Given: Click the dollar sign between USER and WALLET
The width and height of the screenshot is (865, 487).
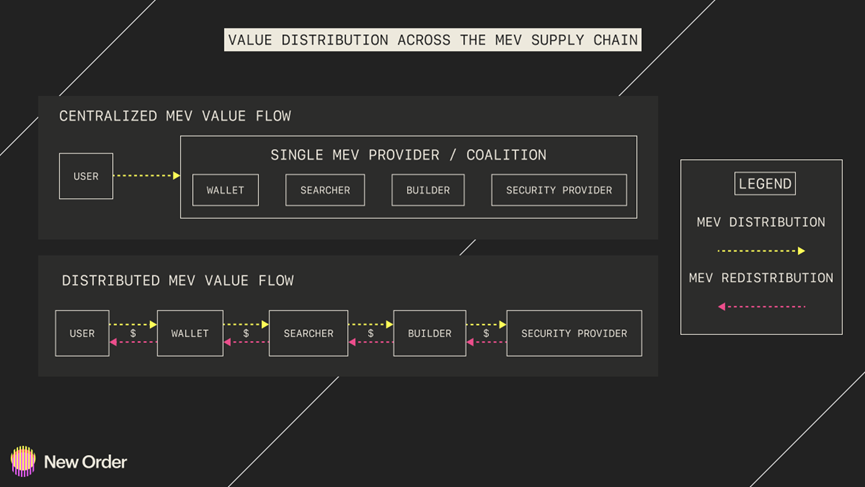Looking at the screenshot, I should pos(133,333).
